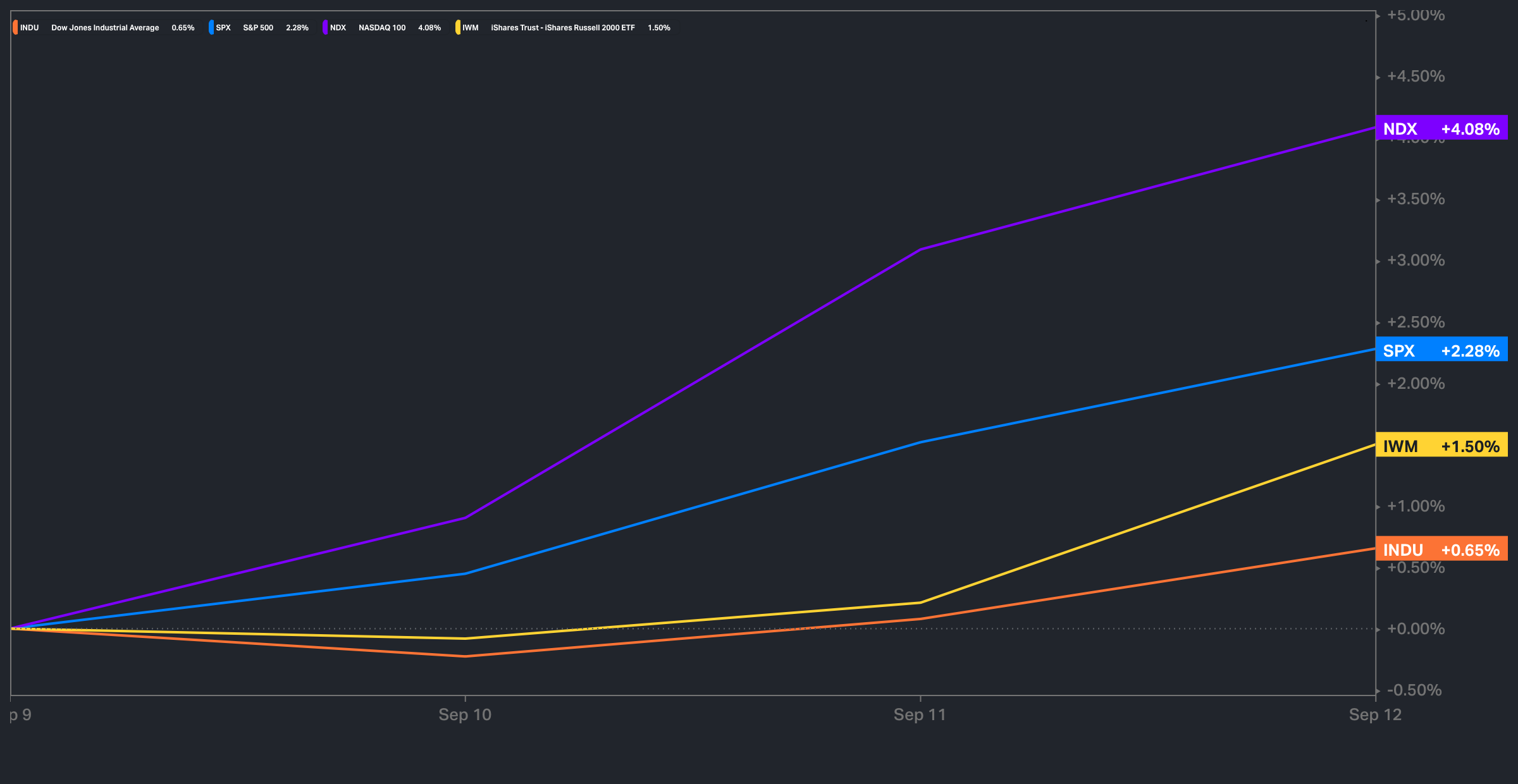Click the IWM +1.50% price label tag
This screenshot has height=784, width=1518.
1441,446
